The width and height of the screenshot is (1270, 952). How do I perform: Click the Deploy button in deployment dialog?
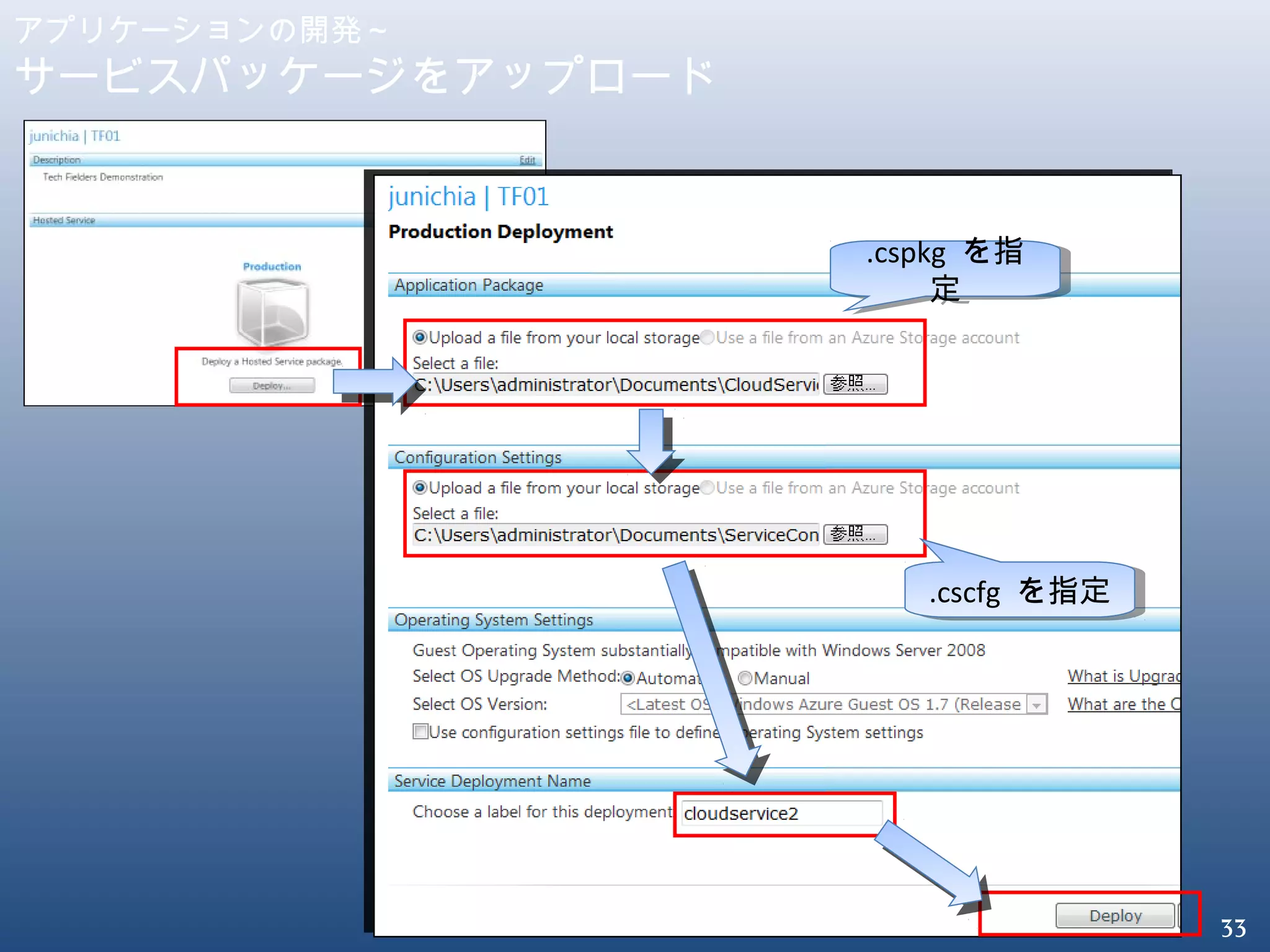coord(1115,915)
